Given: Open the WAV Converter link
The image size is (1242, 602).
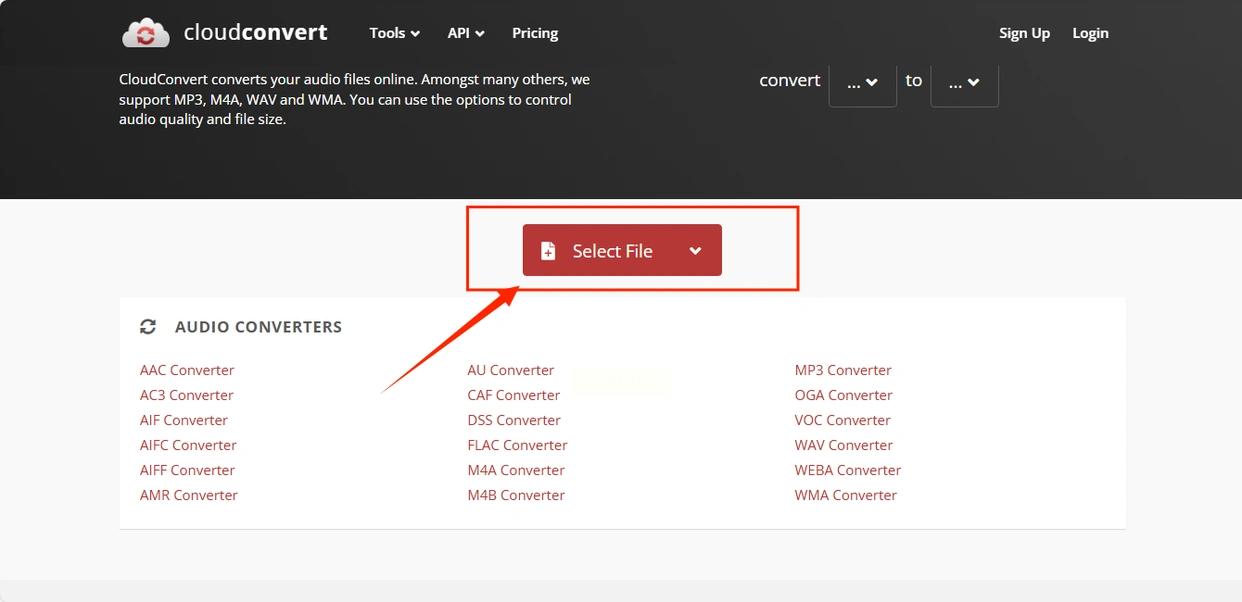Looking at the screenshot, I should 844,445.
